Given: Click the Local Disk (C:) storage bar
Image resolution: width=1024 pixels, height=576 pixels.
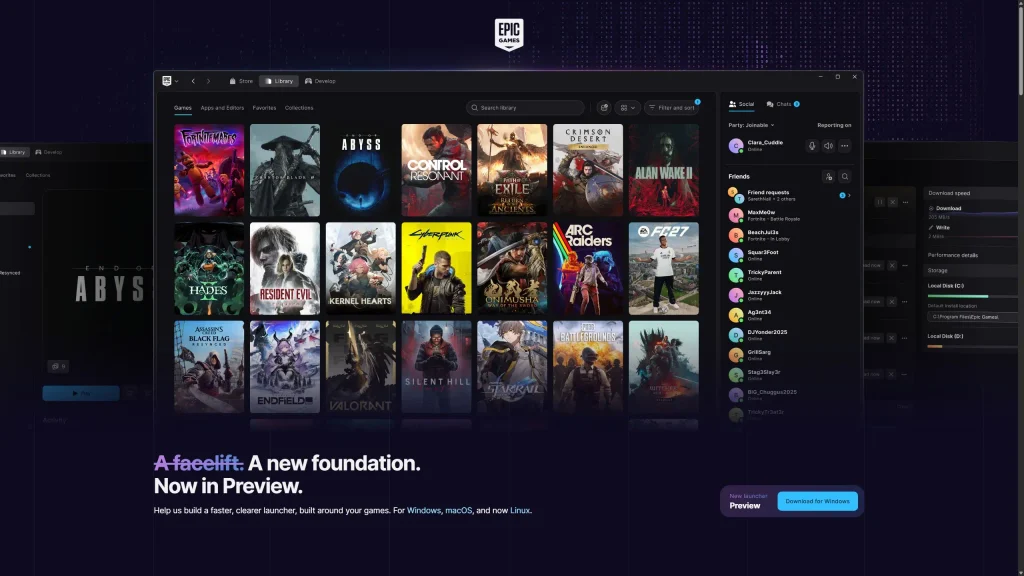Looking at the screenshot, I should click(972, 296).
